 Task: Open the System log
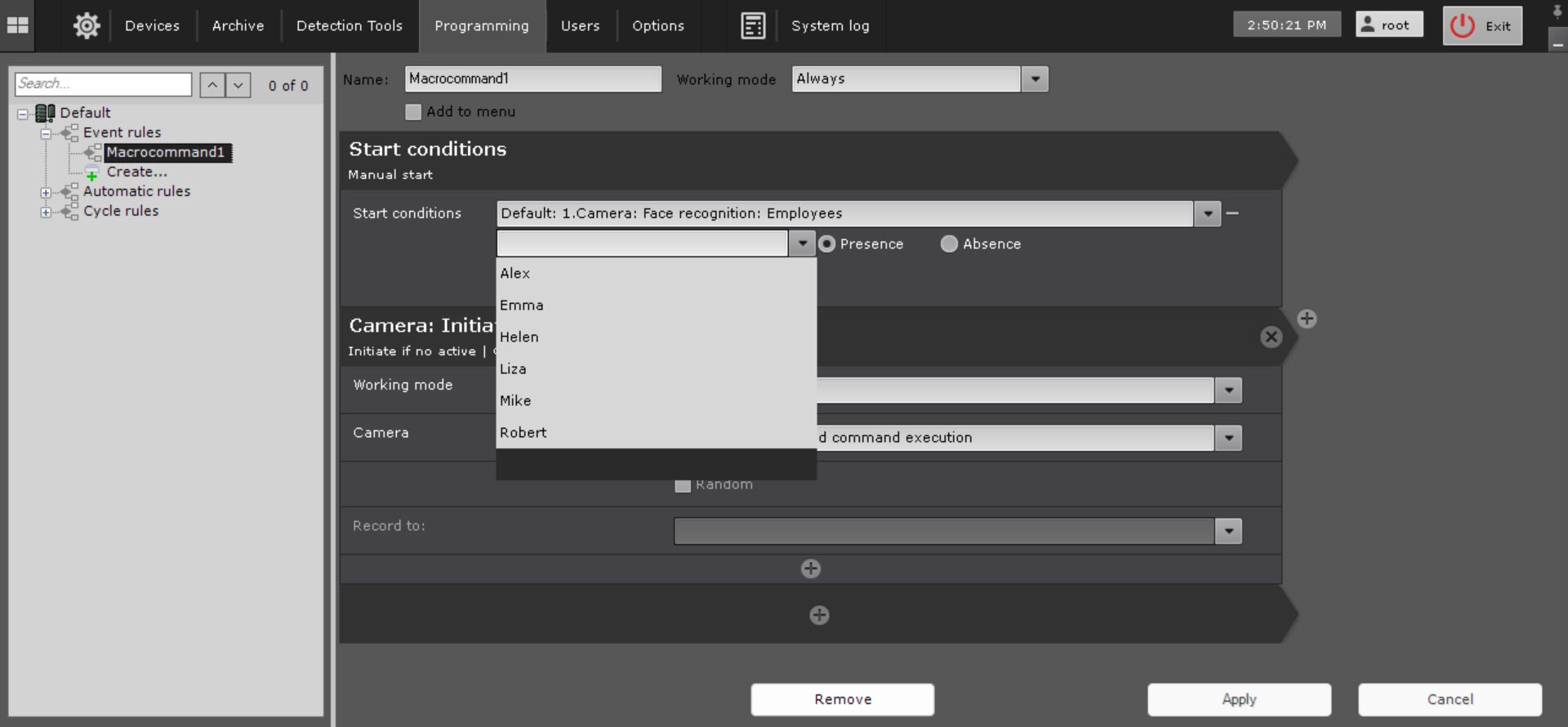[830, 25]
